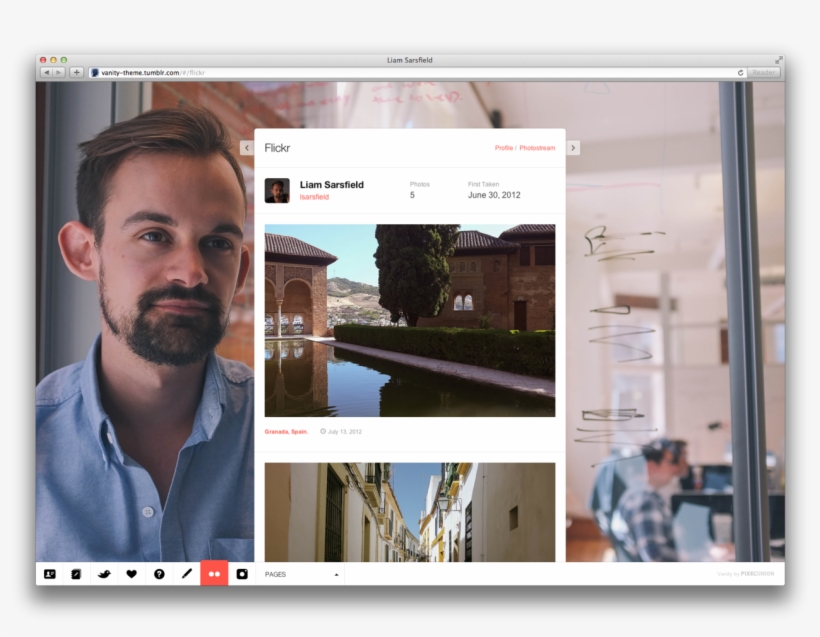Click the heart likes icon
820x637 pixels.
coord(131,574)
